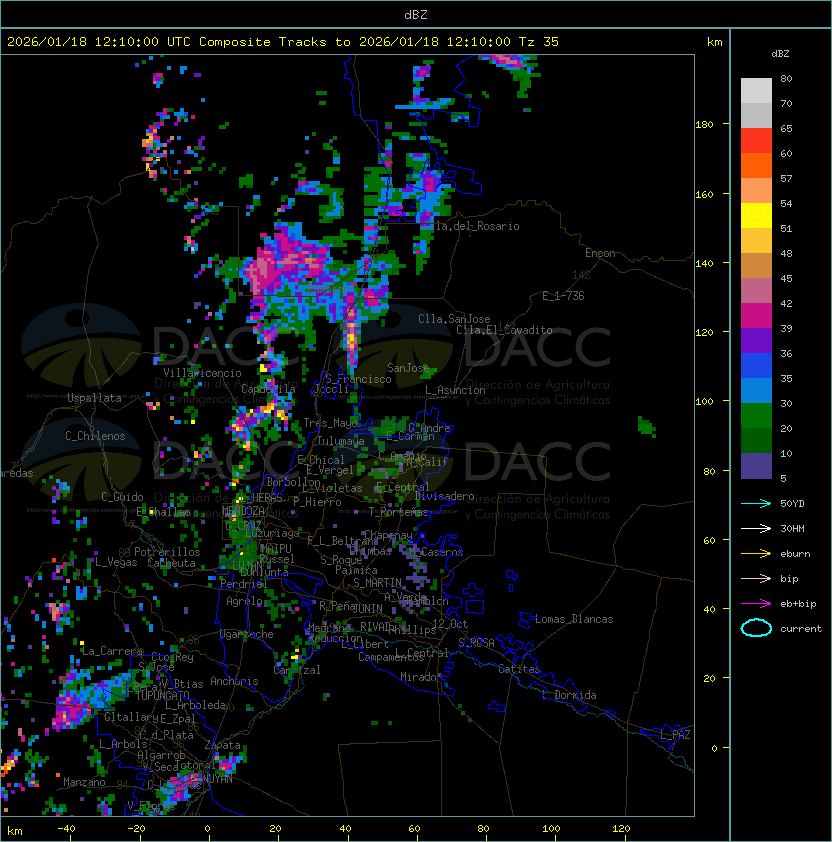Click the 'L_Vegas' place label
832x842 pixels.
116,562
